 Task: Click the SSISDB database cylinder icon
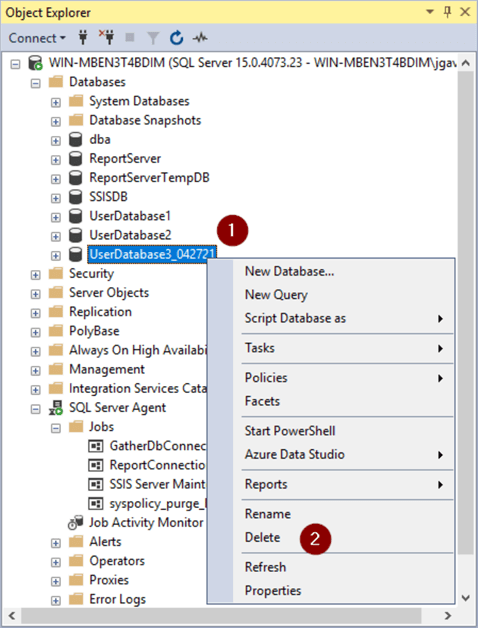[75, 197]
